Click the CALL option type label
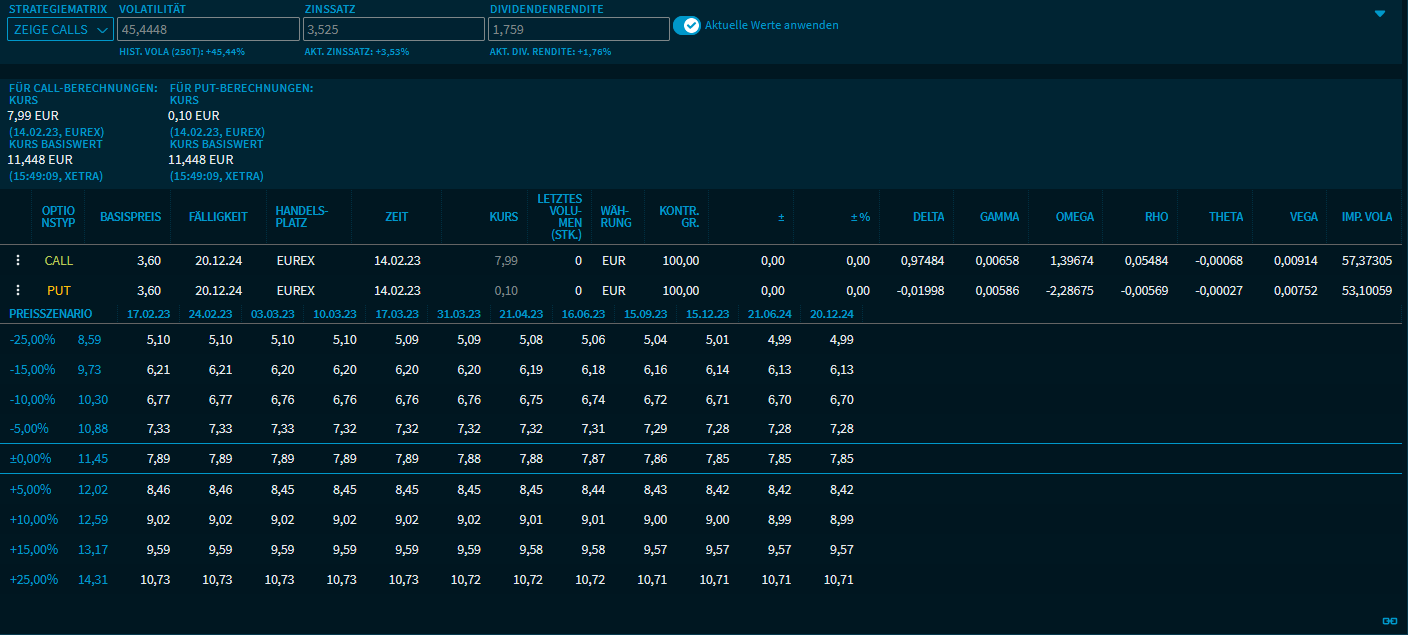Image resolution: width=1408 pixels, height=635 pixels. click(59, 260)
